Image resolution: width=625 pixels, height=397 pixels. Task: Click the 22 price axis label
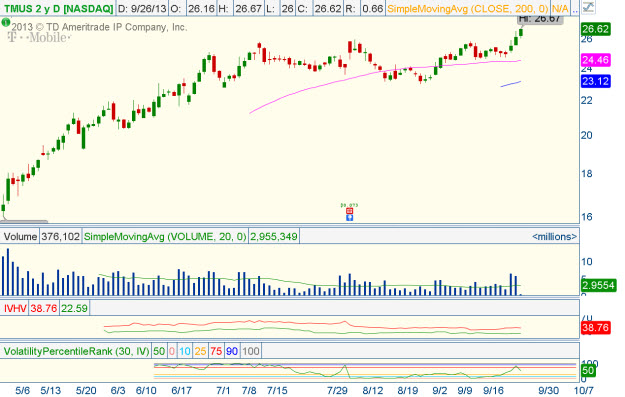click(x=586, y=100)
